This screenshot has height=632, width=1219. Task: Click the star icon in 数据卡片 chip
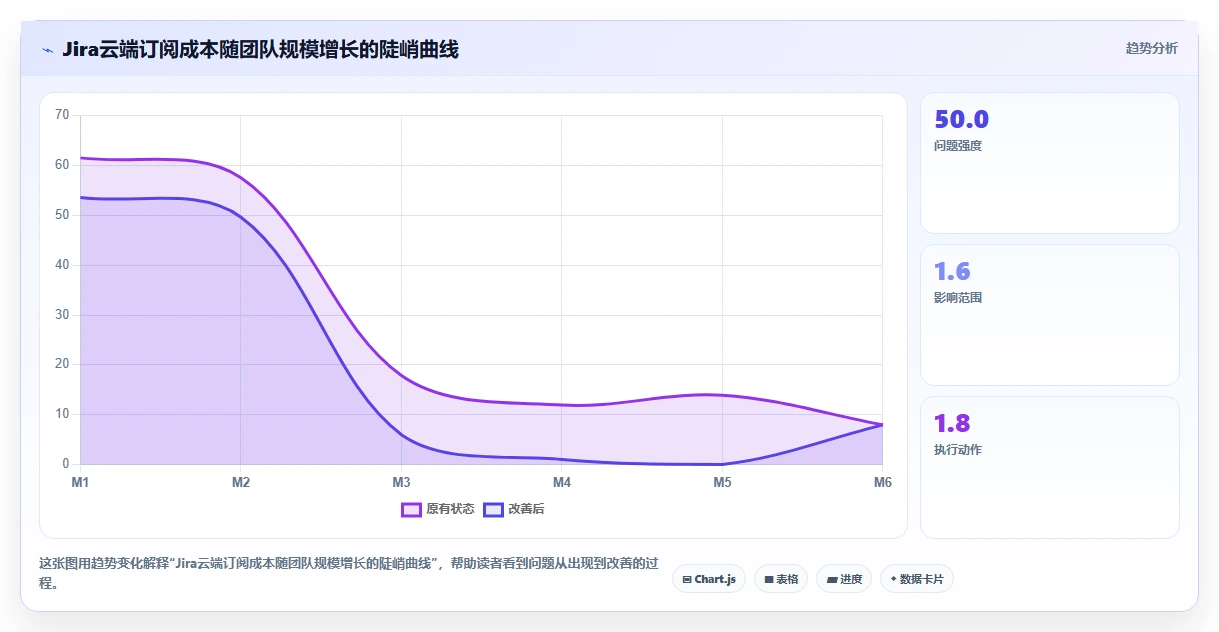click(x=893, y=579)
